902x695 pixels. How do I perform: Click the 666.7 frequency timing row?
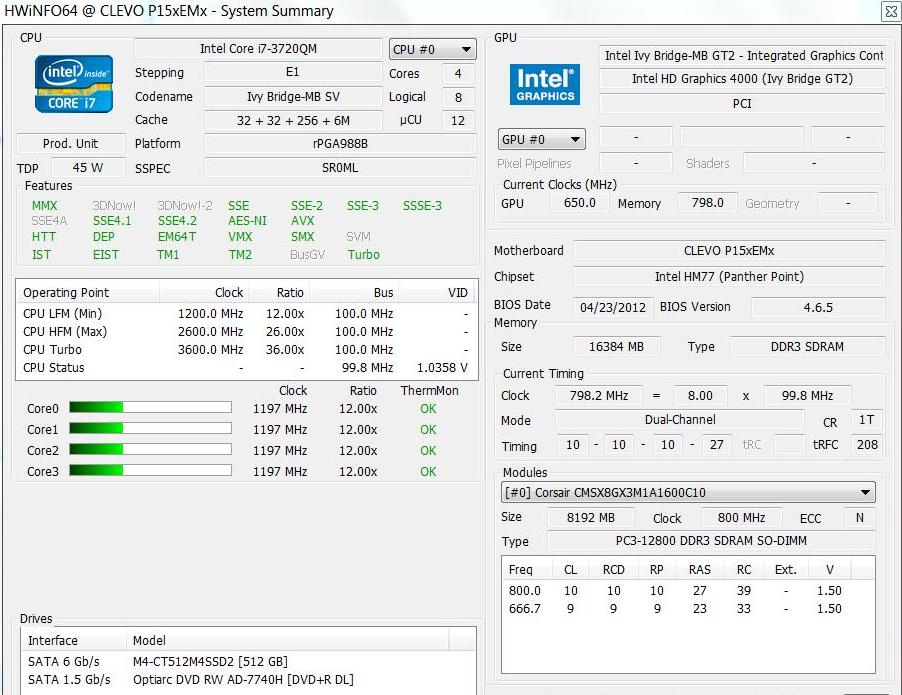676,609
